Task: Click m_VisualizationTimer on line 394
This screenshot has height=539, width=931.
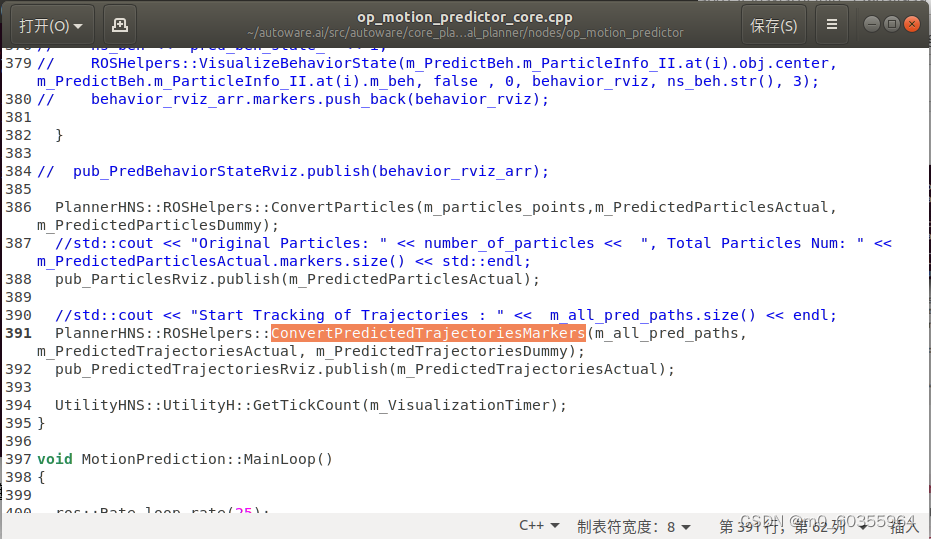Action: tap(460, 405)
